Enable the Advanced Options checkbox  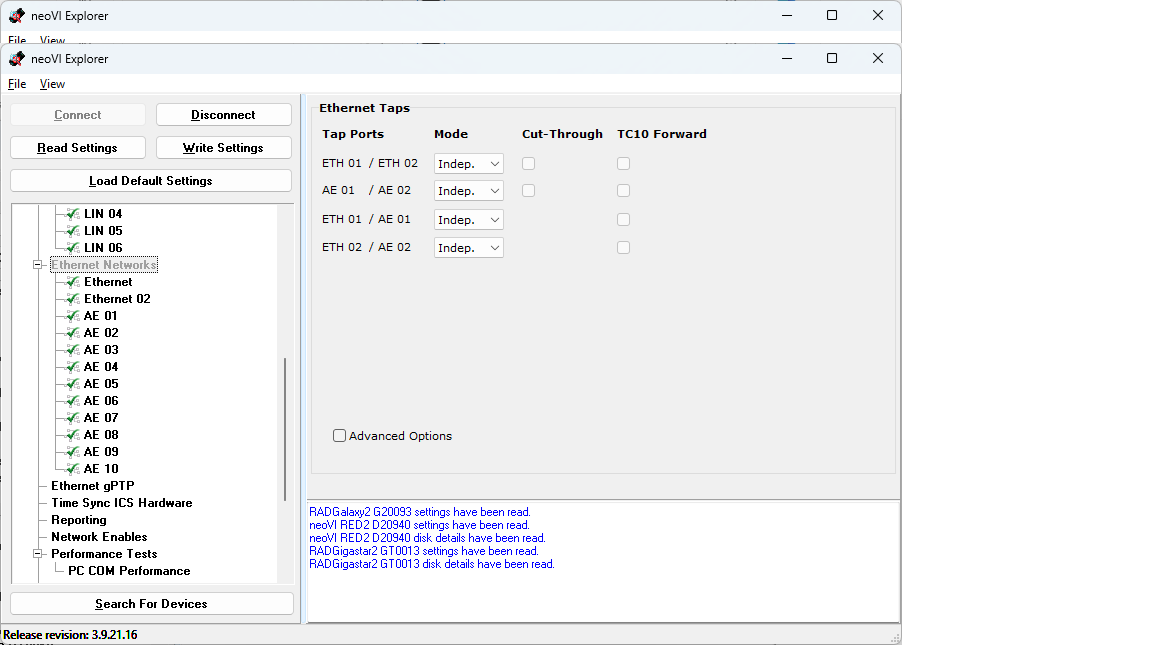340,436
